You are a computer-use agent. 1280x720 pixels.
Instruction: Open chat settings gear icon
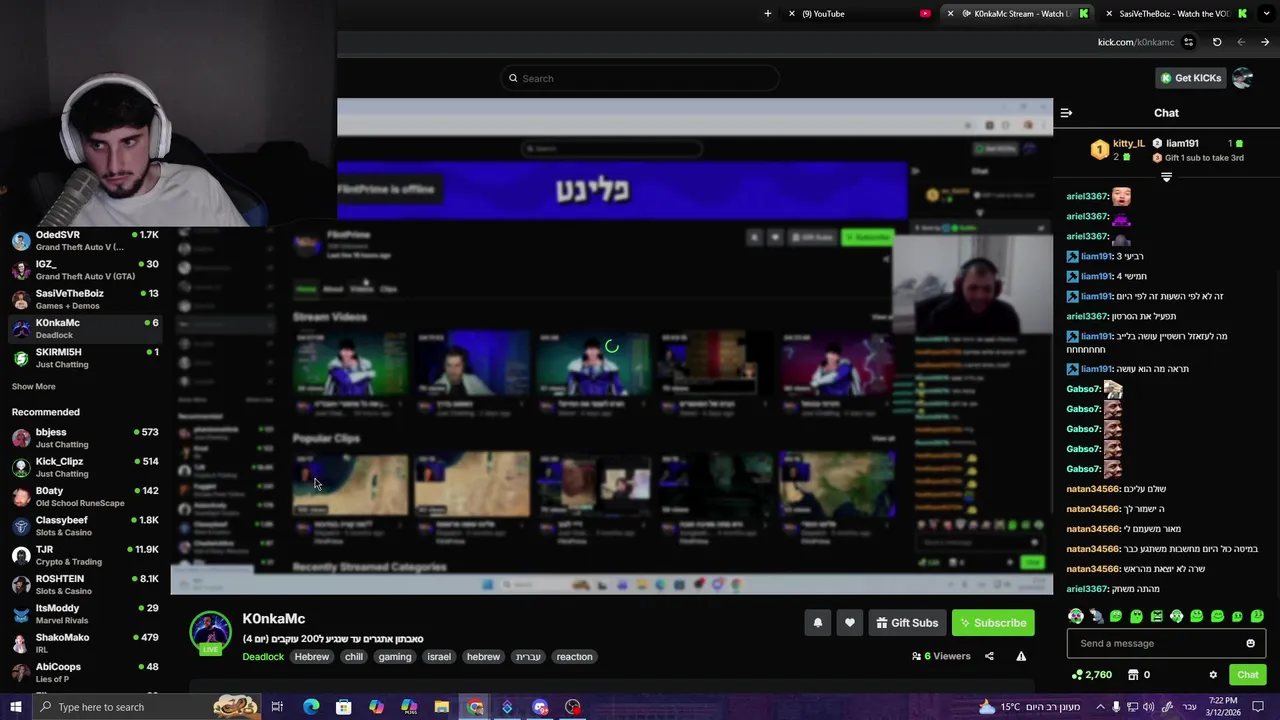pyautogui.click(x=1213, y=675)
